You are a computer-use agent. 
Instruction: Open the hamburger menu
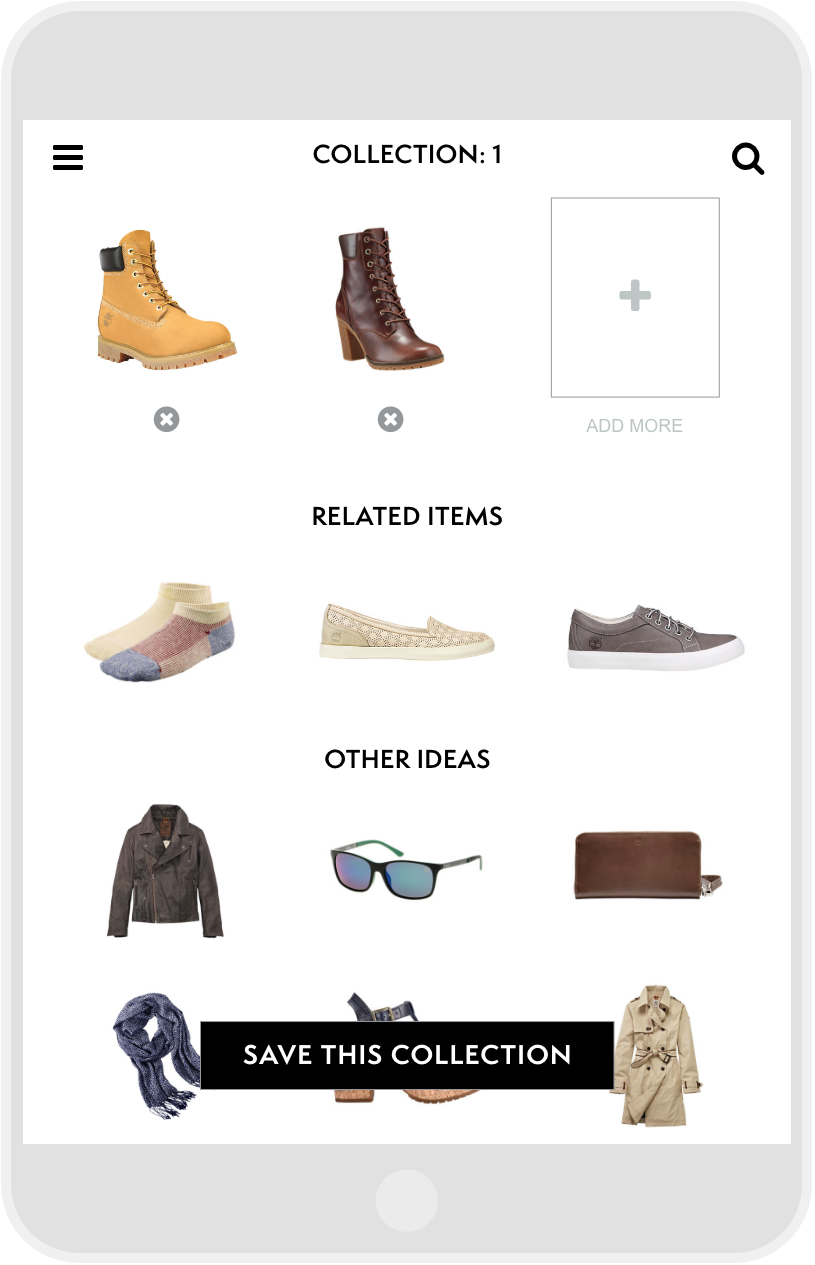[x=68, y=157]
